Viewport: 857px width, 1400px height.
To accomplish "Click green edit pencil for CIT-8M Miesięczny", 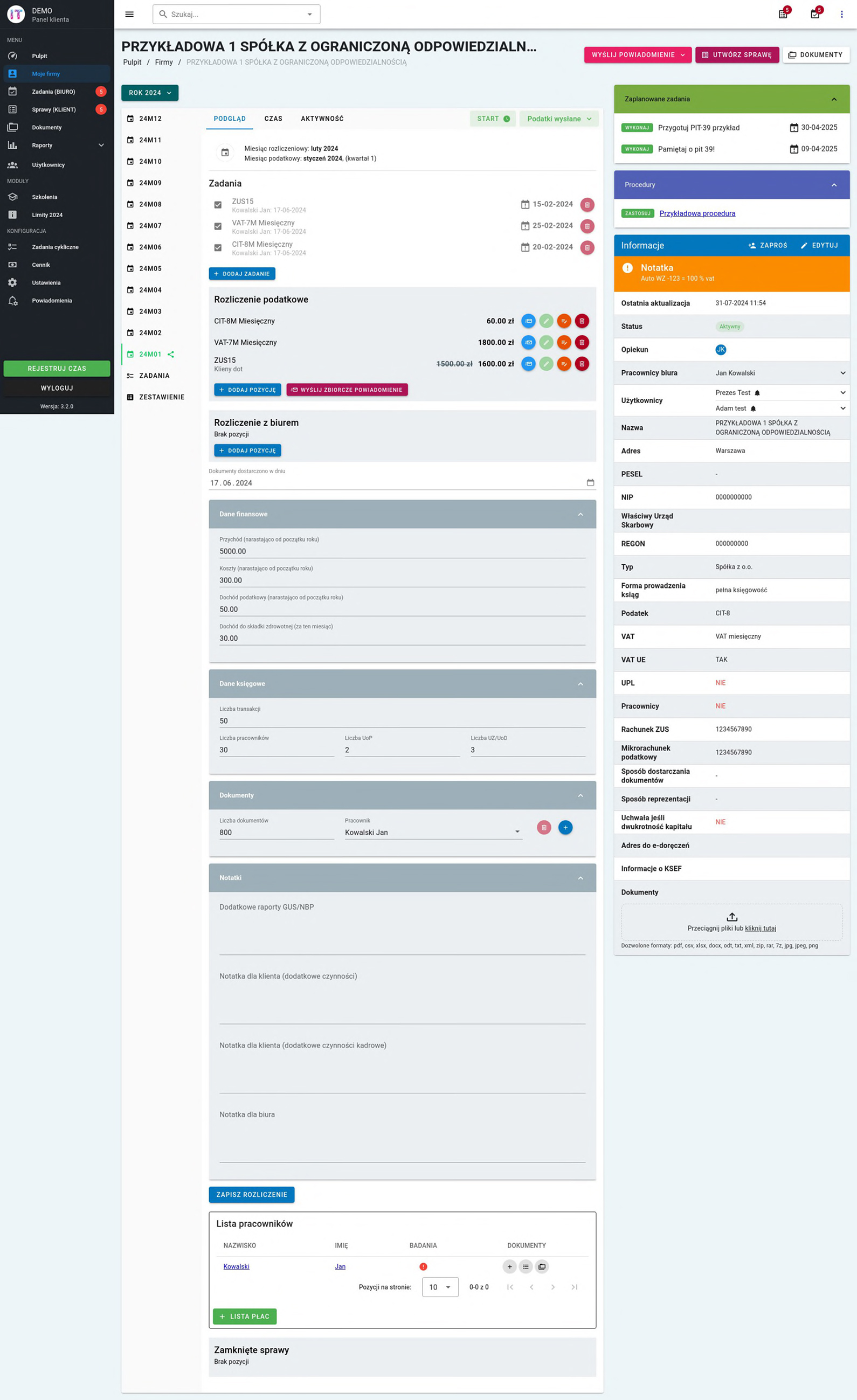I will click(546, 321).
